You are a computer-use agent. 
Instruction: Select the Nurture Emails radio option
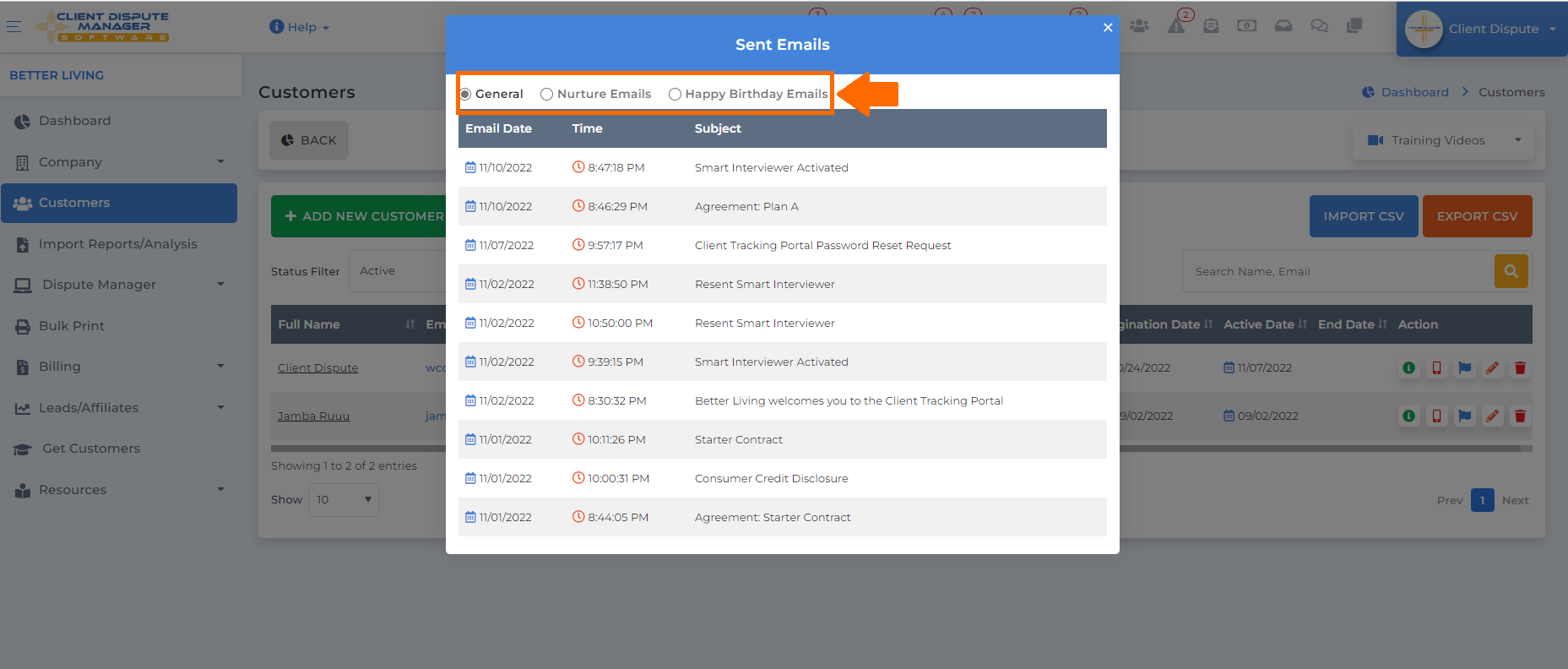[x=546, y=94]
